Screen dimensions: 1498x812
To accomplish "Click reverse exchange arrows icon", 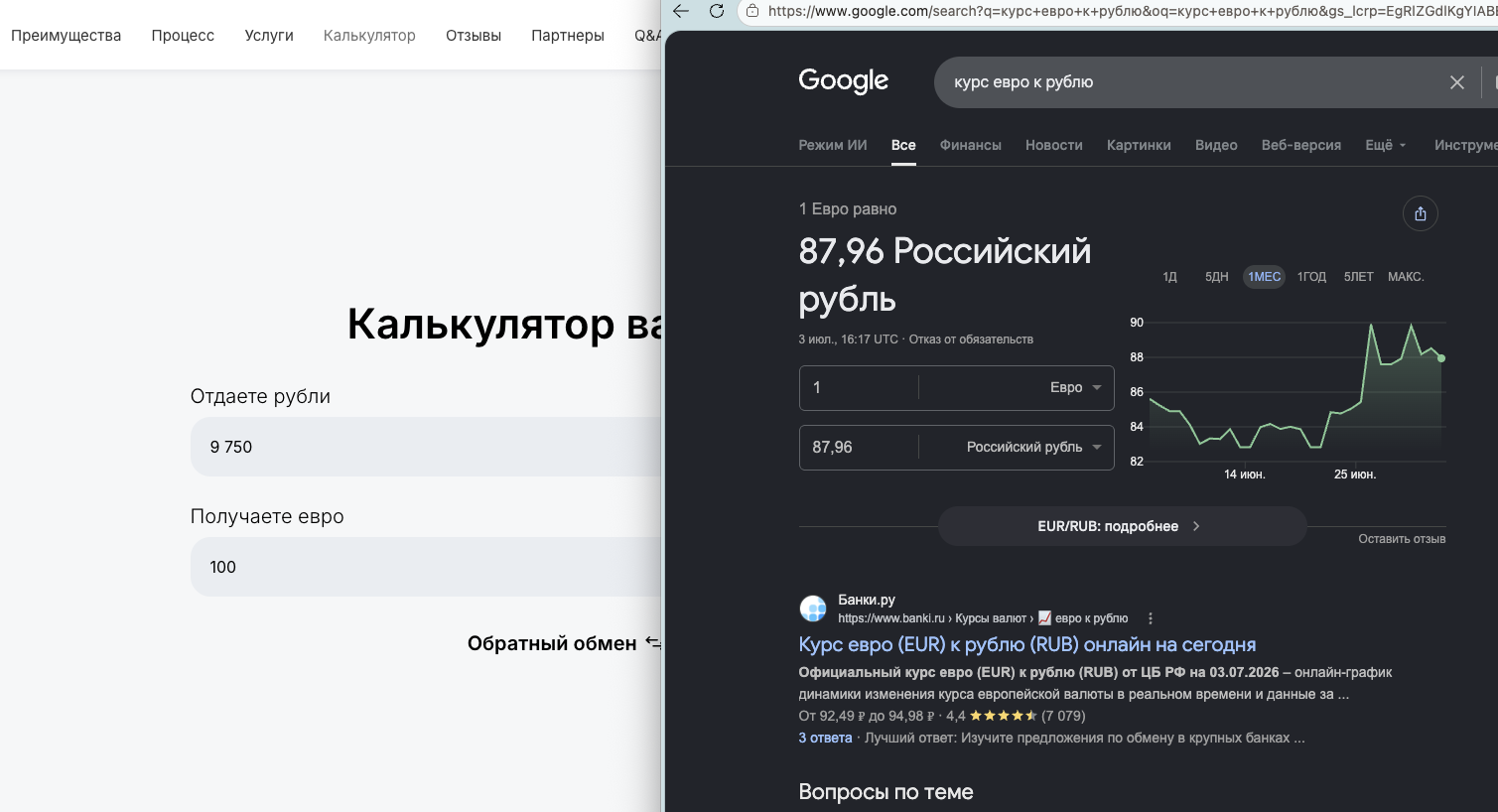I will [x=652, y=642].
